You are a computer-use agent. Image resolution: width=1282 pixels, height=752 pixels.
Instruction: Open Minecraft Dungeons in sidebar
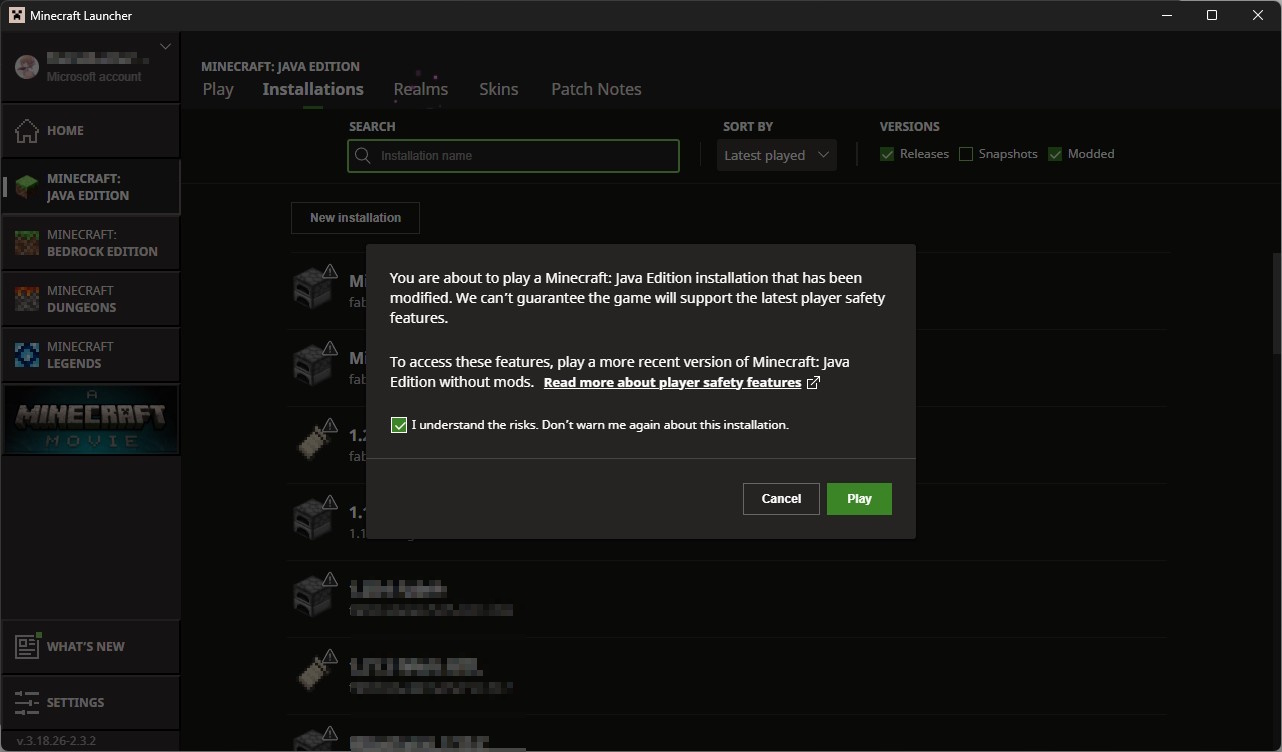point(91,299)
